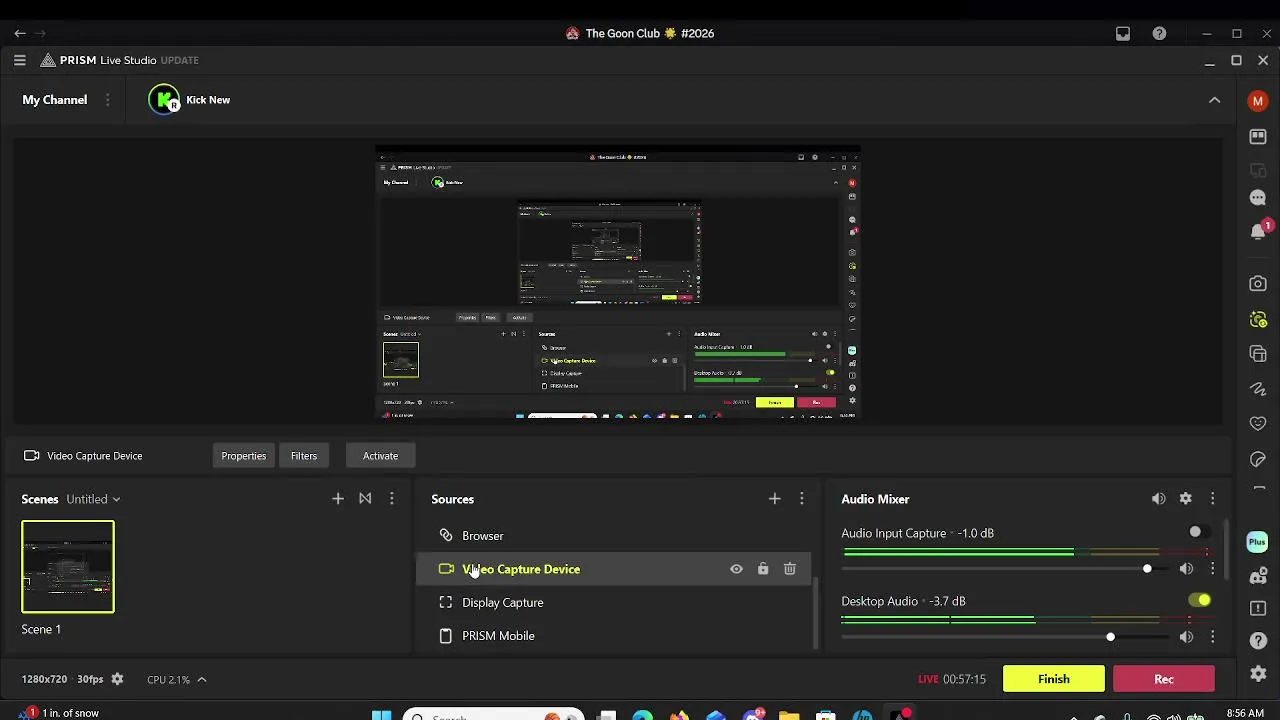This screenshot has height=720, width=1280.
Task: Click the Sources list scrollbar
Action: click(816, 612)
